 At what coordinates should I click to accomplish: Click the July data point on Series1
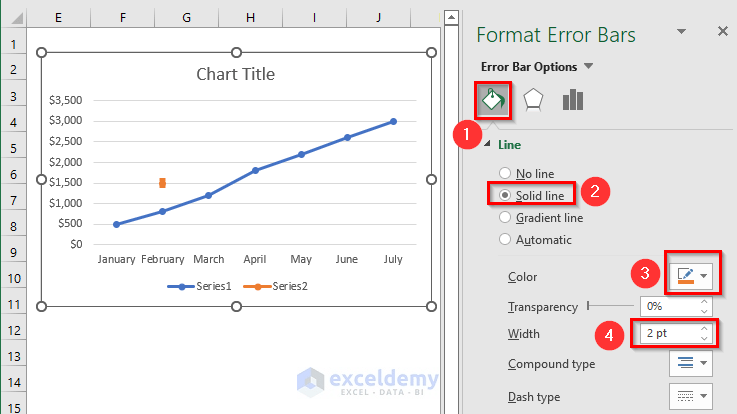[393, 122]
